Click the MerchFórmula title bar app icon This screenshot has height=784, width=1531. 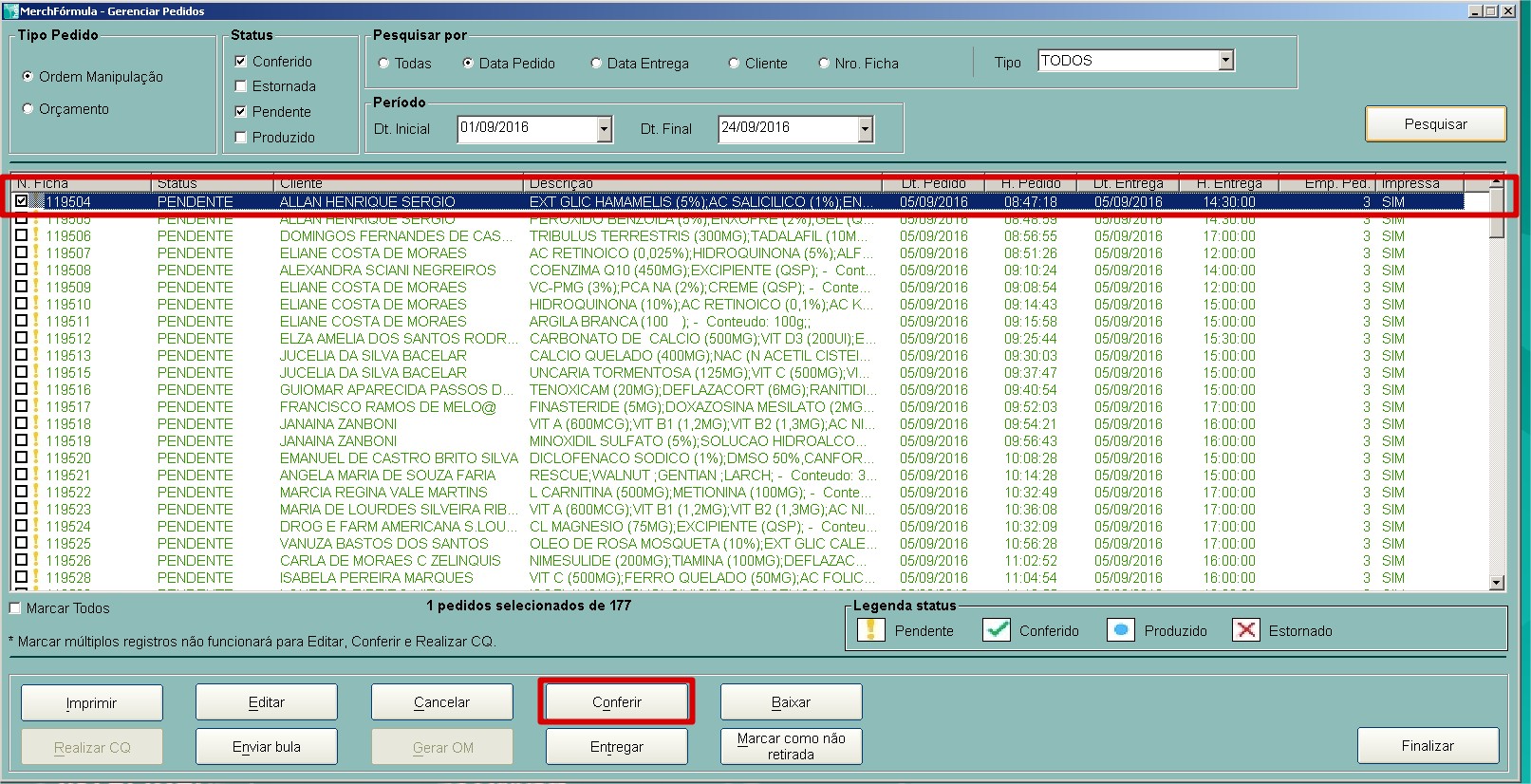pos(10,11)
